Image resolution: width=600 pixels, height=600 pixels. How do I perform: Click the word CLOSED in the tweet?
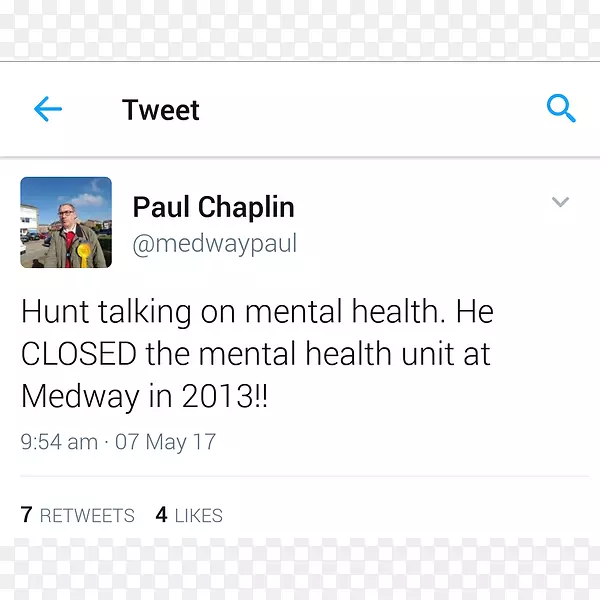(x=78, y=353)
